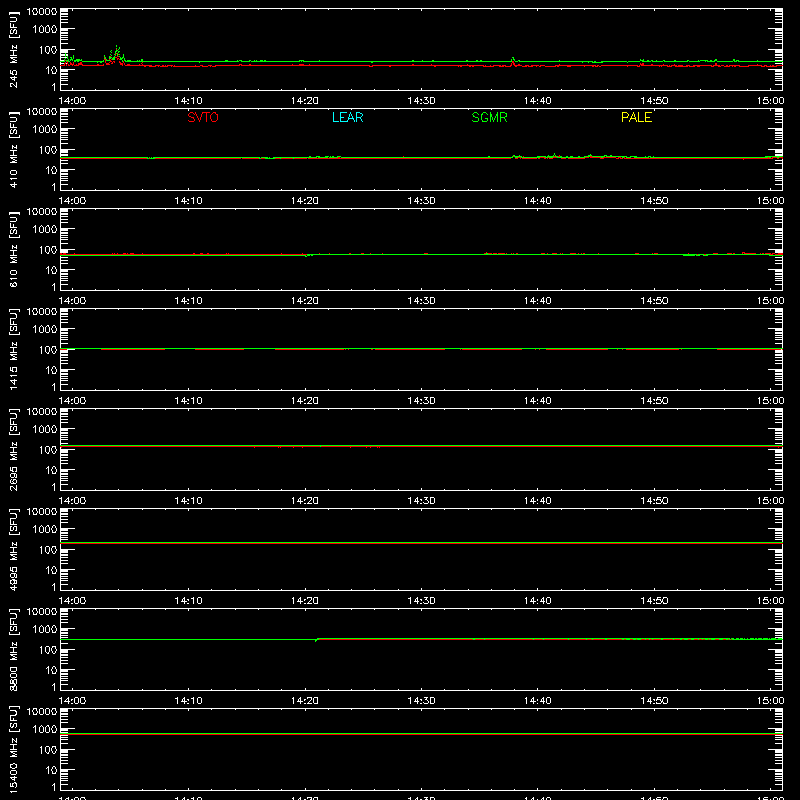This screenshot has width=800, height=800.
Task: Click the 14:30 label under the 245 MHz plot
Action: point(421,101)
